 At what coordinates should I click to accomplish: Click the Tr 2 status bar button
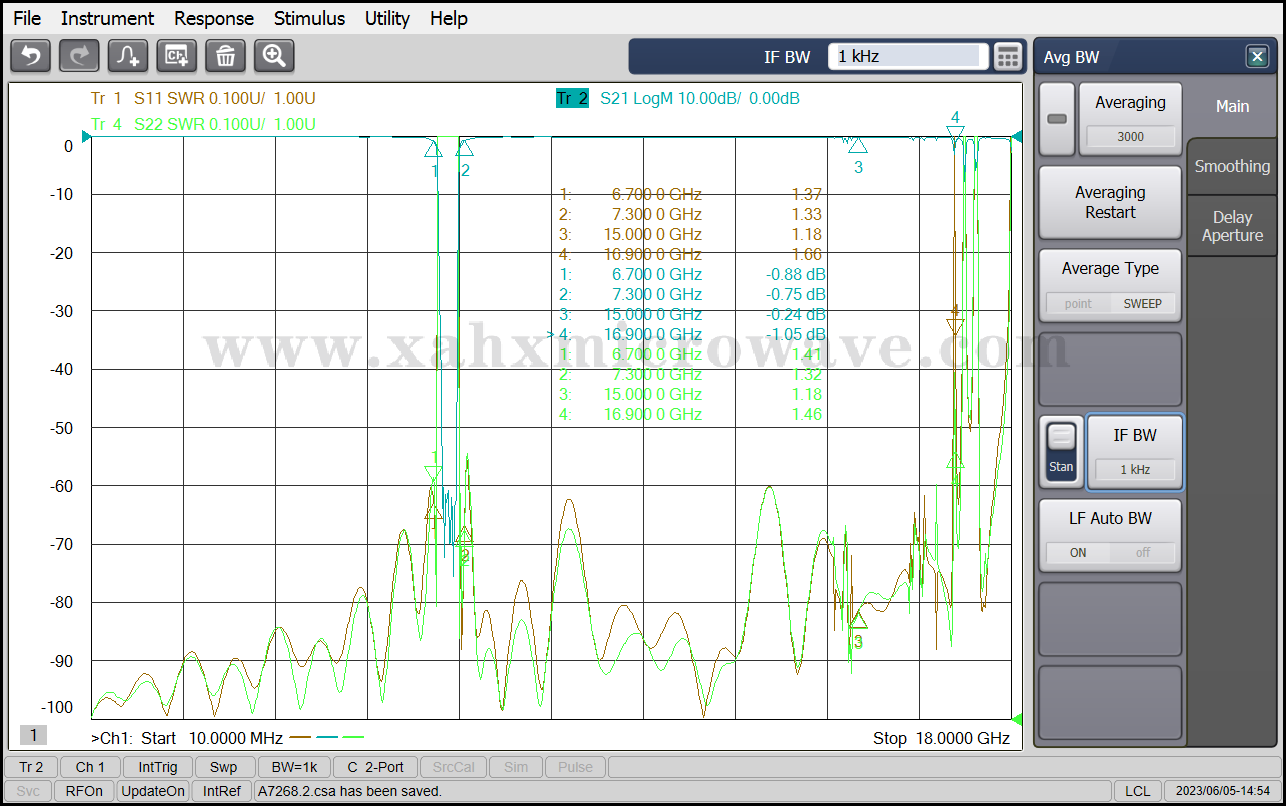coord(31,767)
